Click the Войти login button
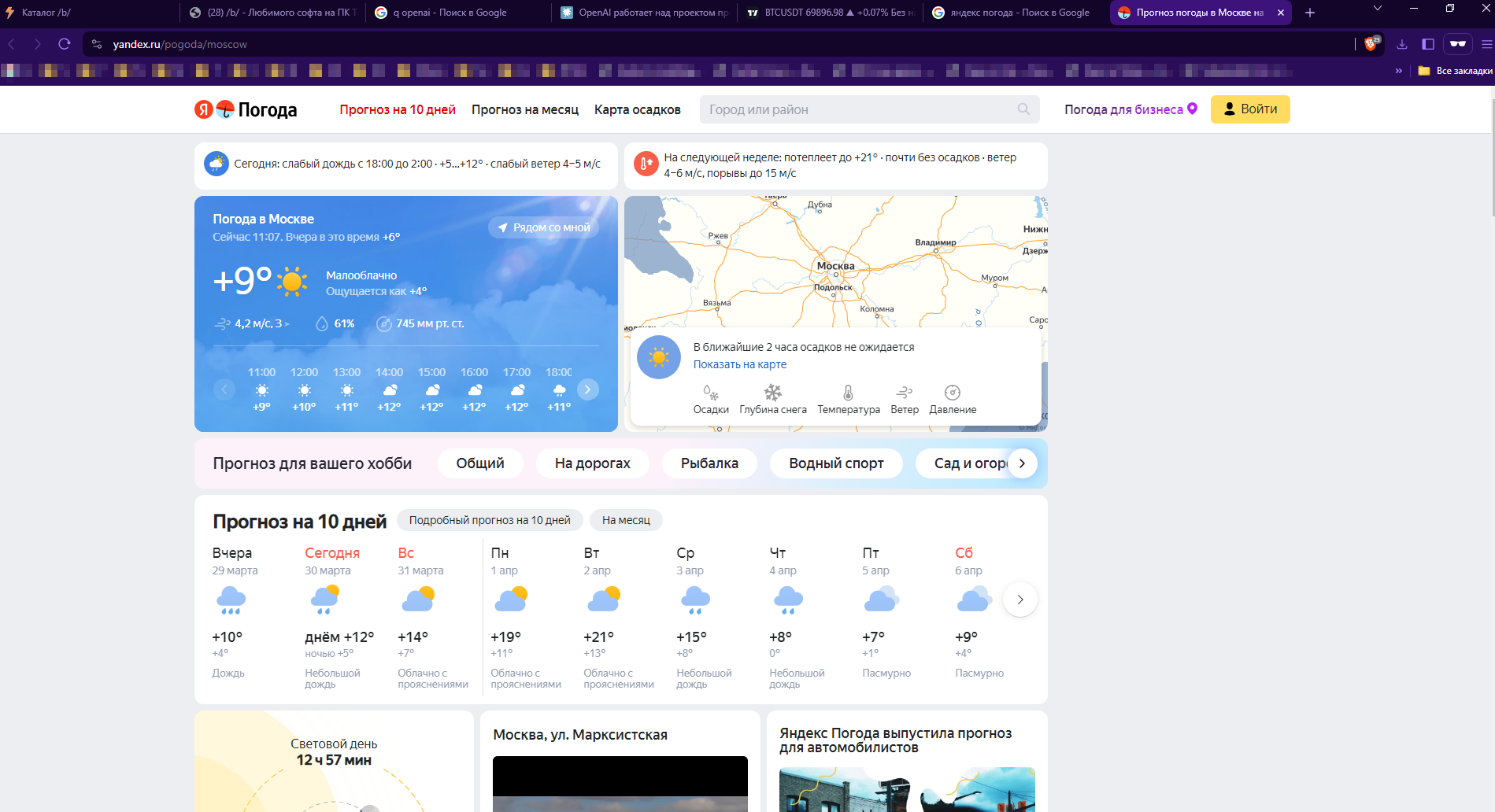1495x812 pixels. point(1250,109)
